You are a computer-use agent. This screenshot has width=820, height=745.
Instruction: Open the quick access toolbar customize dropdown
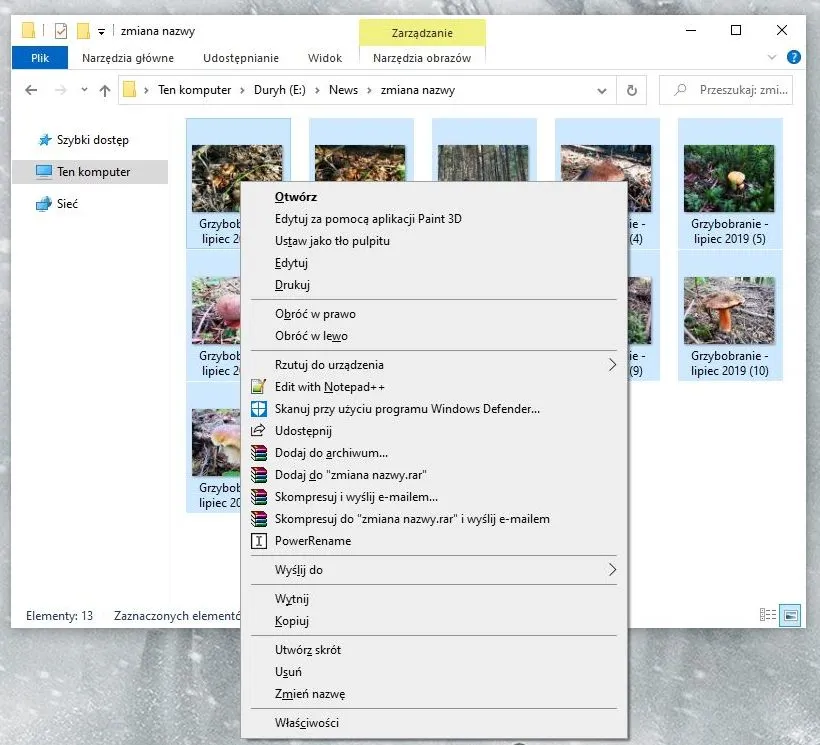tap(101, 30)
